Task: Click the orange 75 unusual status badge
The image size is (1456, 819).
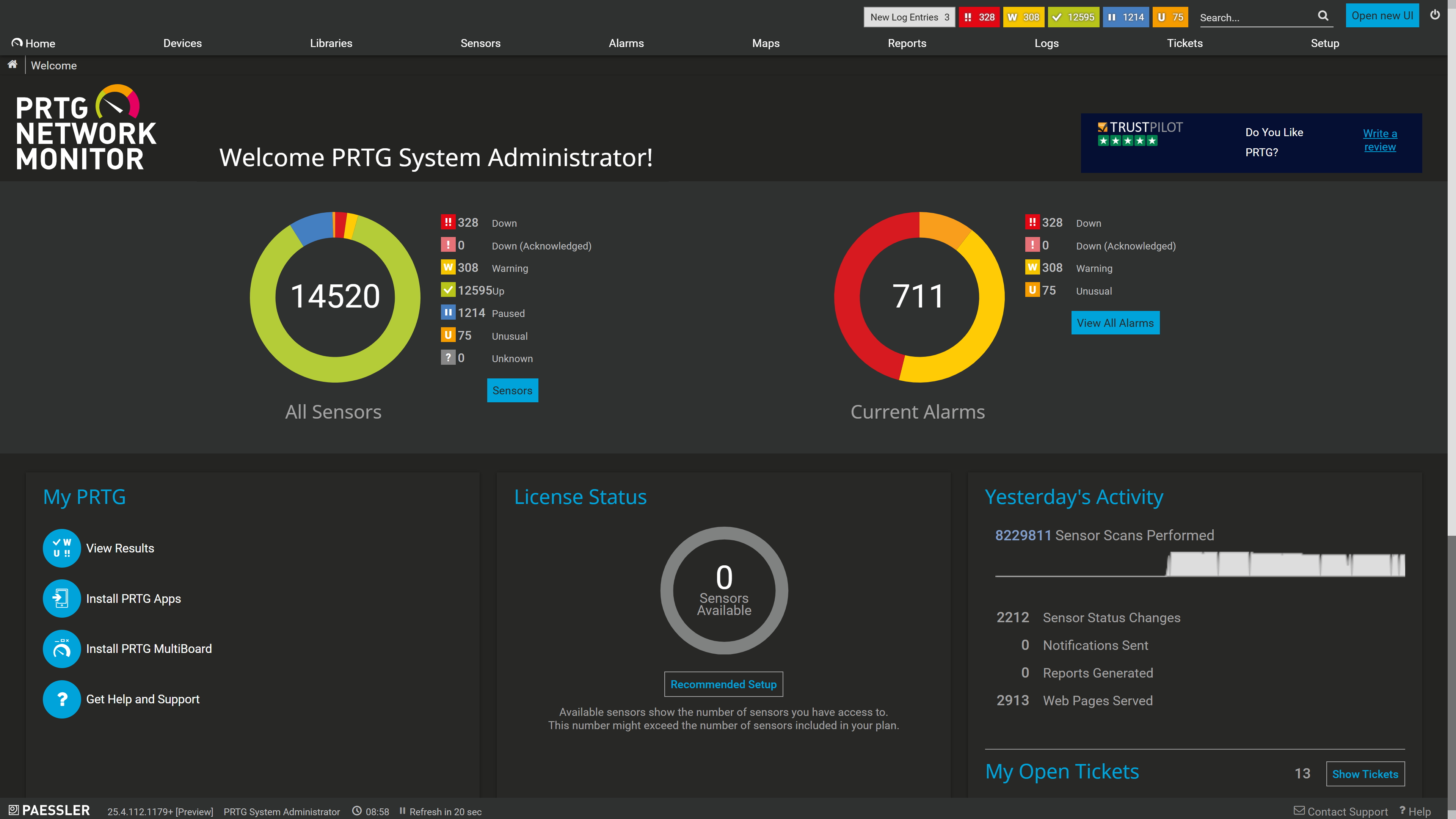Action: (x=1170, y=17)
